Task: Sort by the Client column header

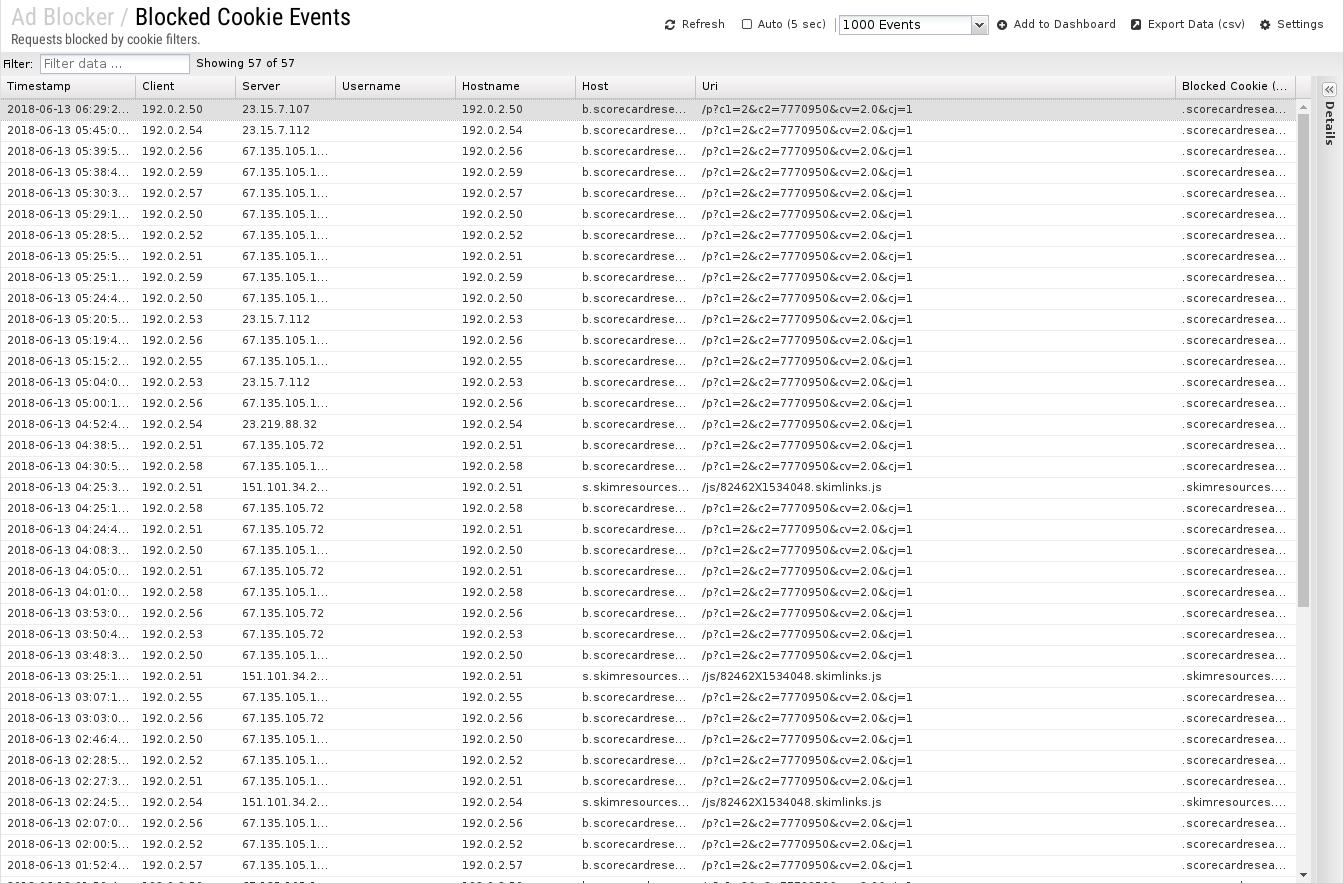Action: 185,87
